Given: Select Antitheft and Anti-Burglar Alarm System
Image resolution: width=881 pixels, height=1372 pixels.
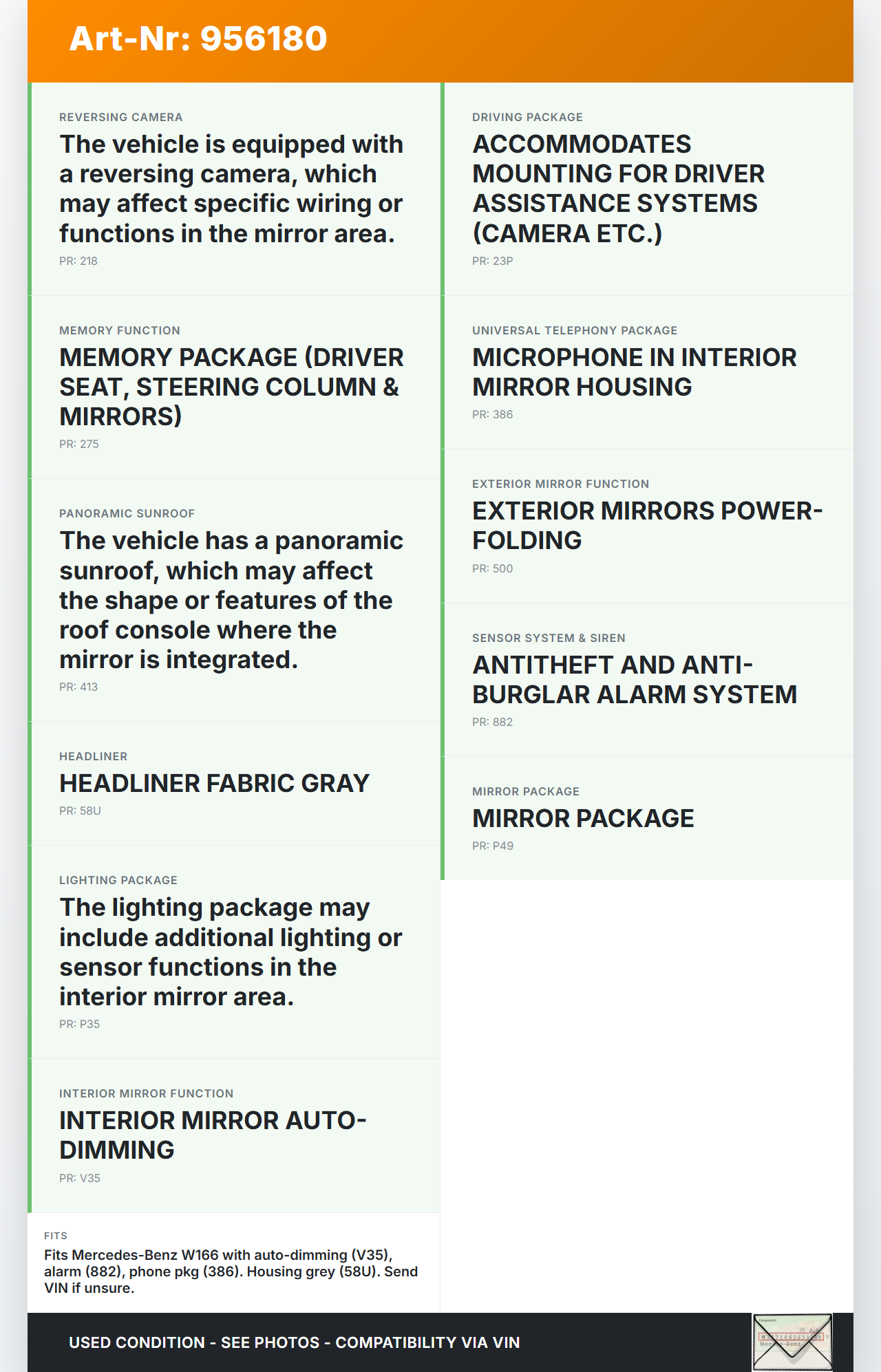Looking at the screenshot, I should click(x=634, y=680).
